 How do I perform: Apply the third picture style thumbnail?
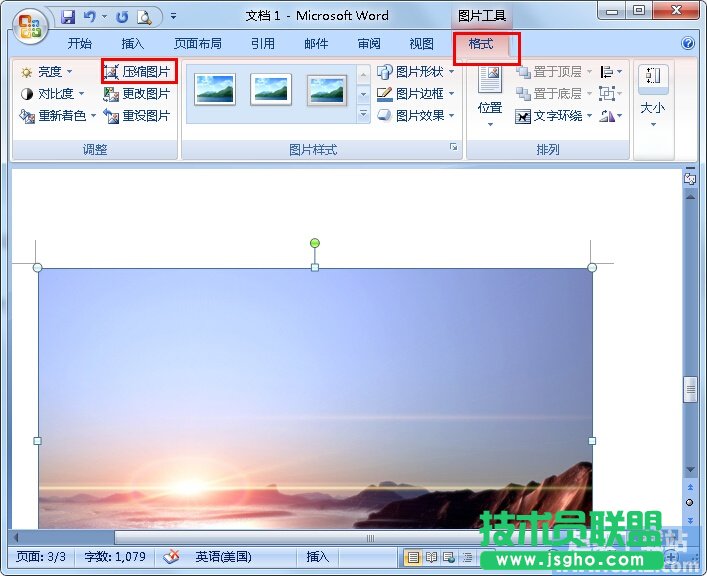[x=326, y=90]
